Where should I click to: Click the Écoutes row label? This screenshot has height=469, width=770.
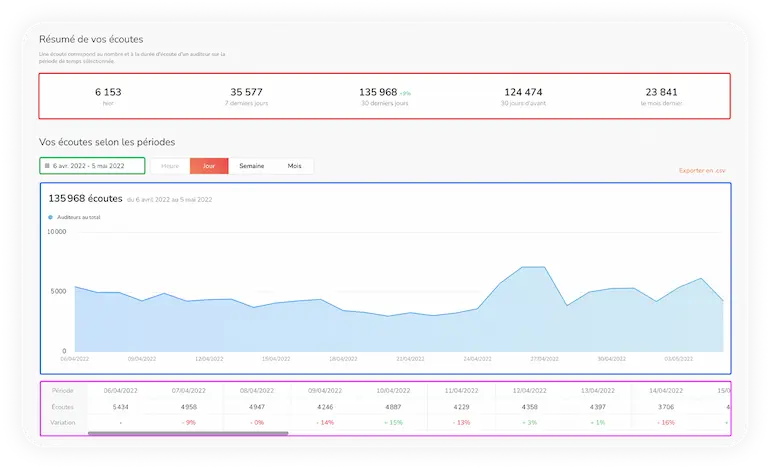[x=63, y=407]
